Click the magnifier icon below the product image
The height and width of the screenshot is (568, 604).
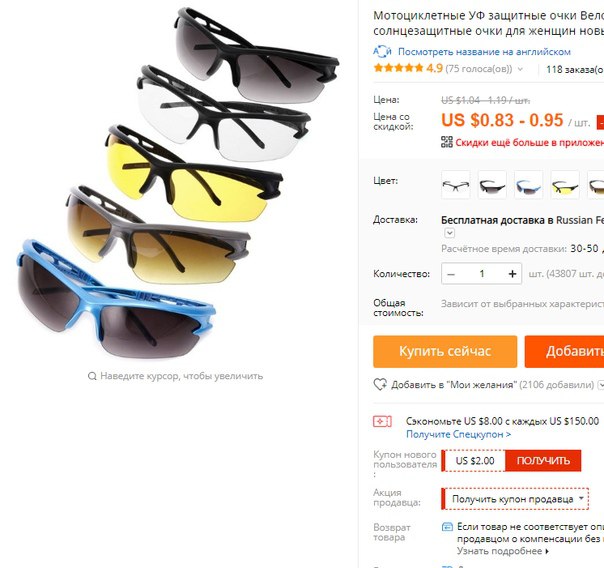92,376
